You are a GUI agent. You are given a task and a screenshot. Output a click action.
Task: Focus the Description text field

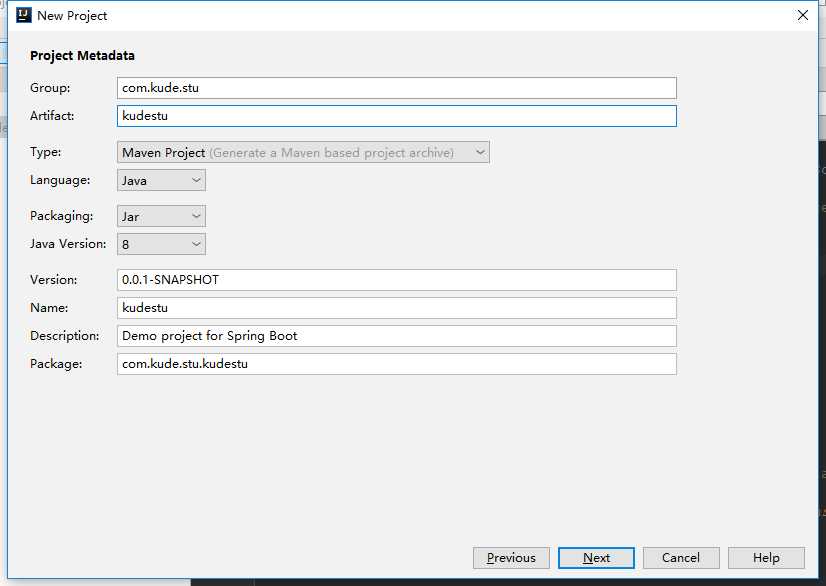click(x=396, y=336)
